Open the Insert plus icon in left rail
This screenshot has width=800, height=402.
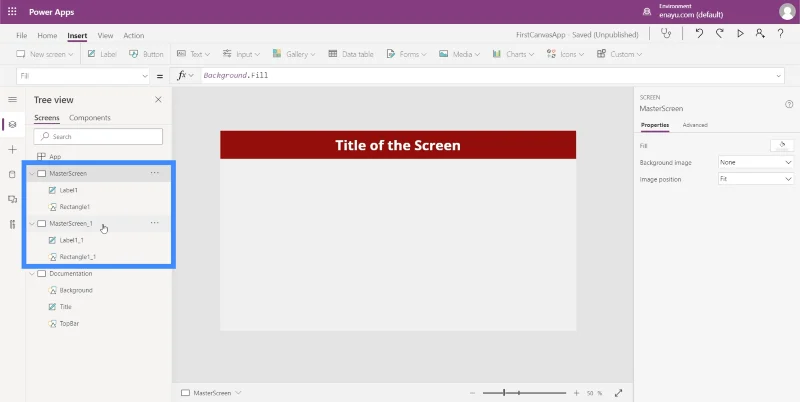pos(13,149)
